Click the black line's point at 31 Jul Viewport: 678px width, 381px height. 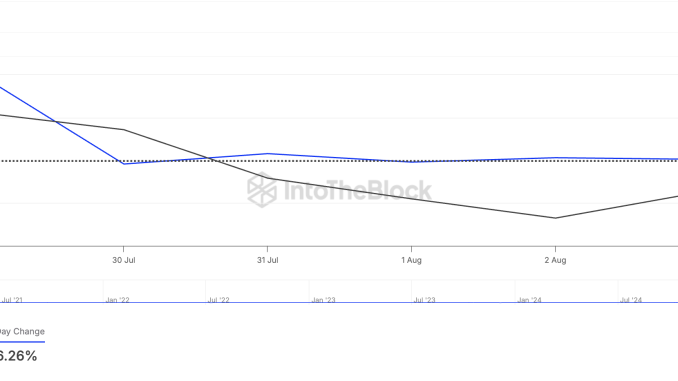[268, 178]
